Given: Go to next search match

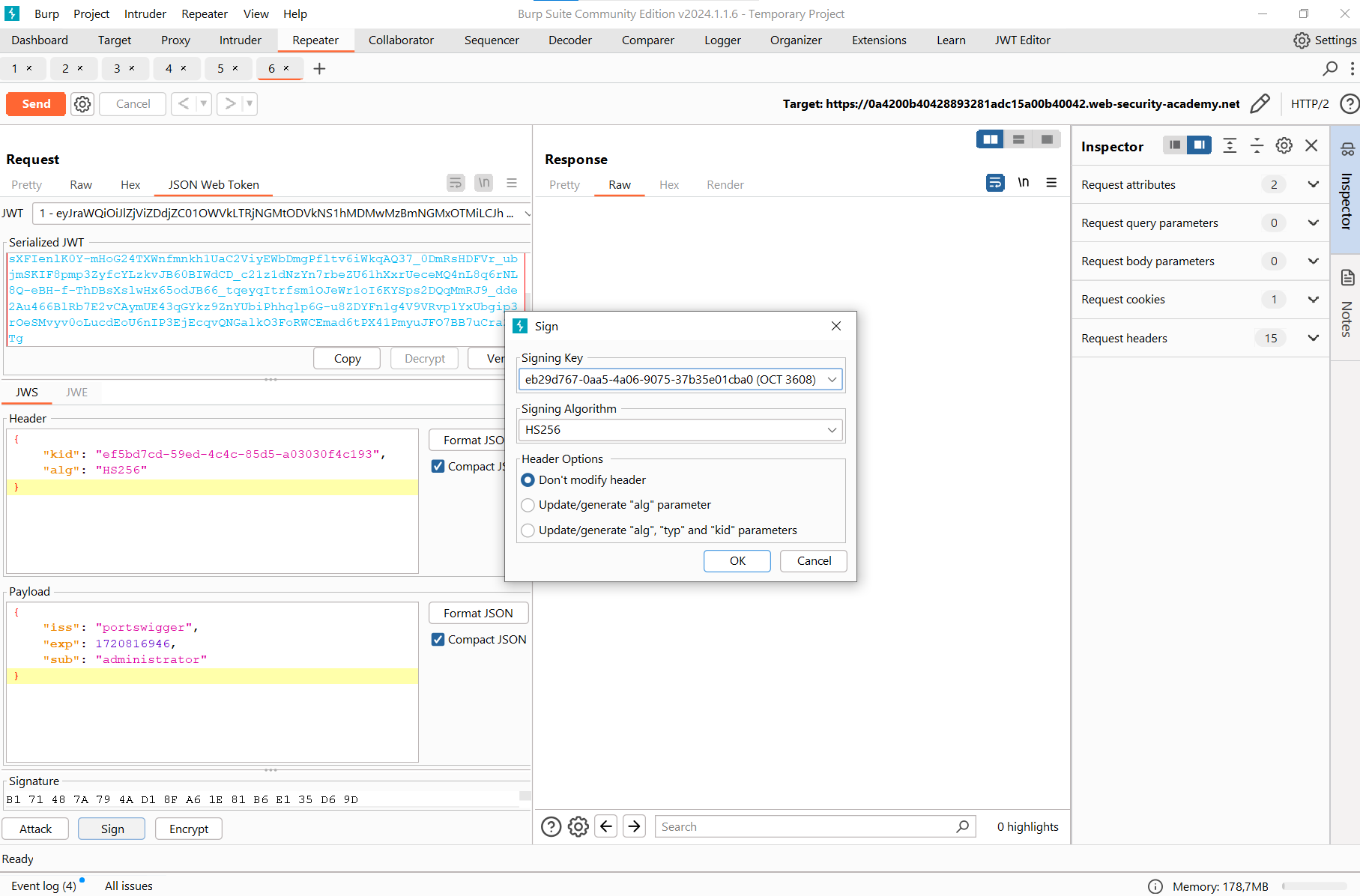Looking at the screenshot, I should tap(635, 826).
